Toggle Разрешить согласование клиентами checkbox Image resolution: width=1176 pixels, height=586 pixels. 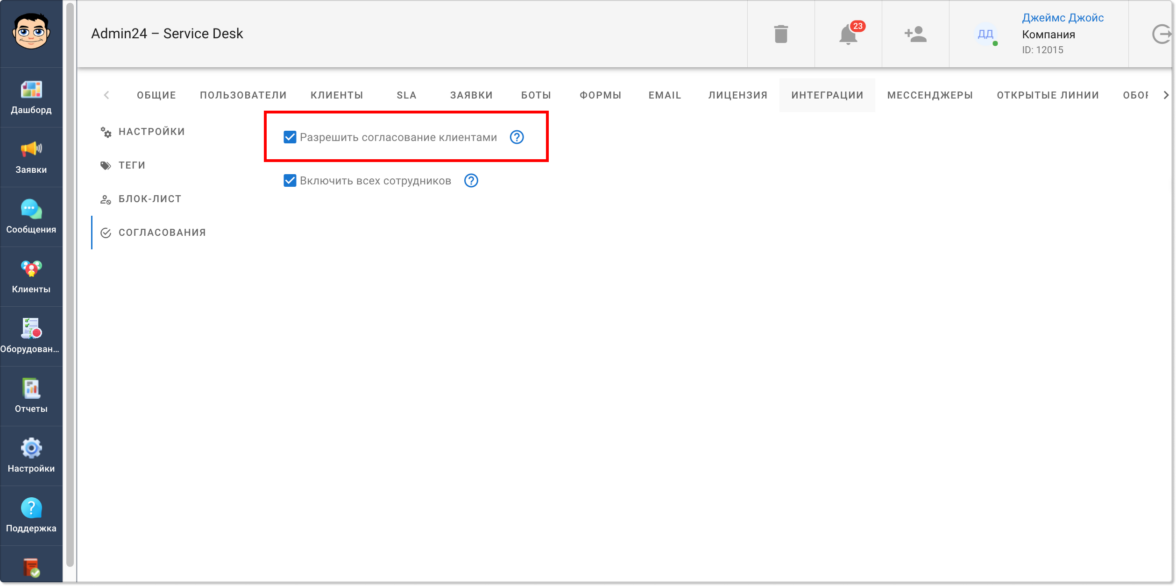(x=290, y=137)
